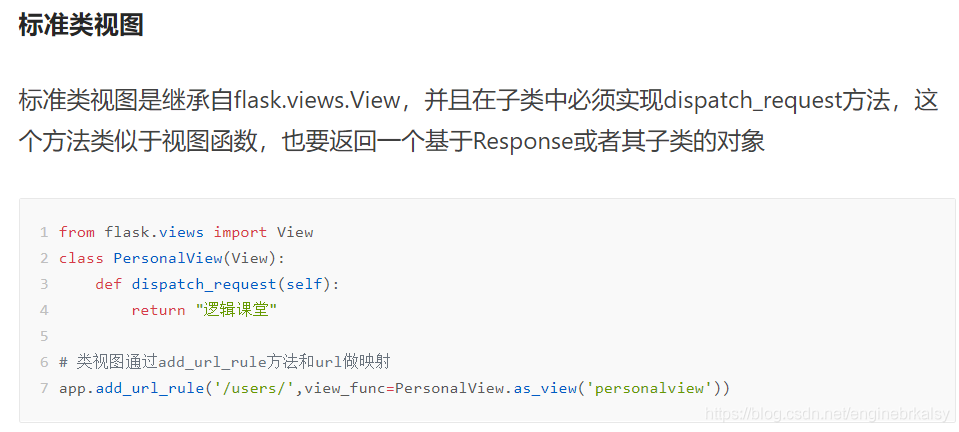Click the comment on code line 6
This screenshot has height=432, width=959.
click(230, 362)
